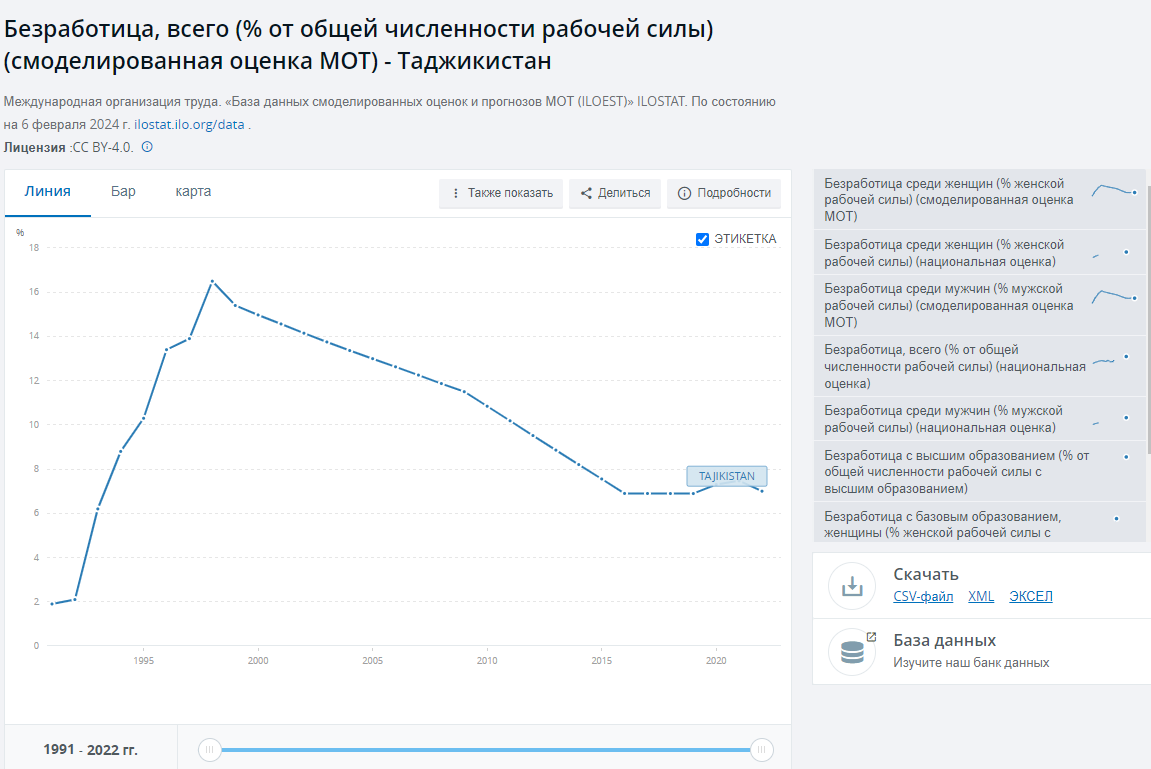Download the XML file
The width and height of the screenshot is (1151, 769).
[x=981, y=597]
